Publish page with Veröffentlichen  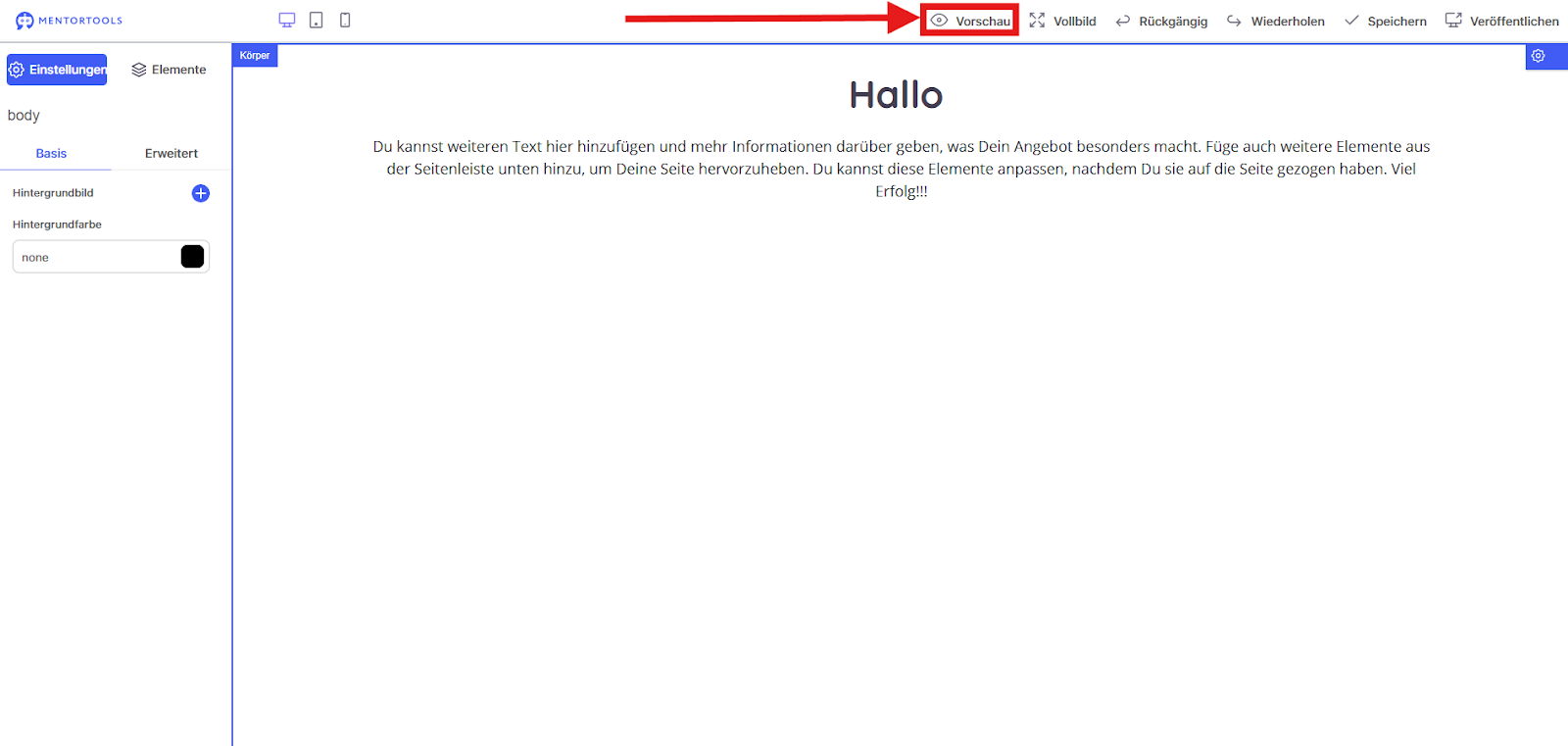[1502, 21]
